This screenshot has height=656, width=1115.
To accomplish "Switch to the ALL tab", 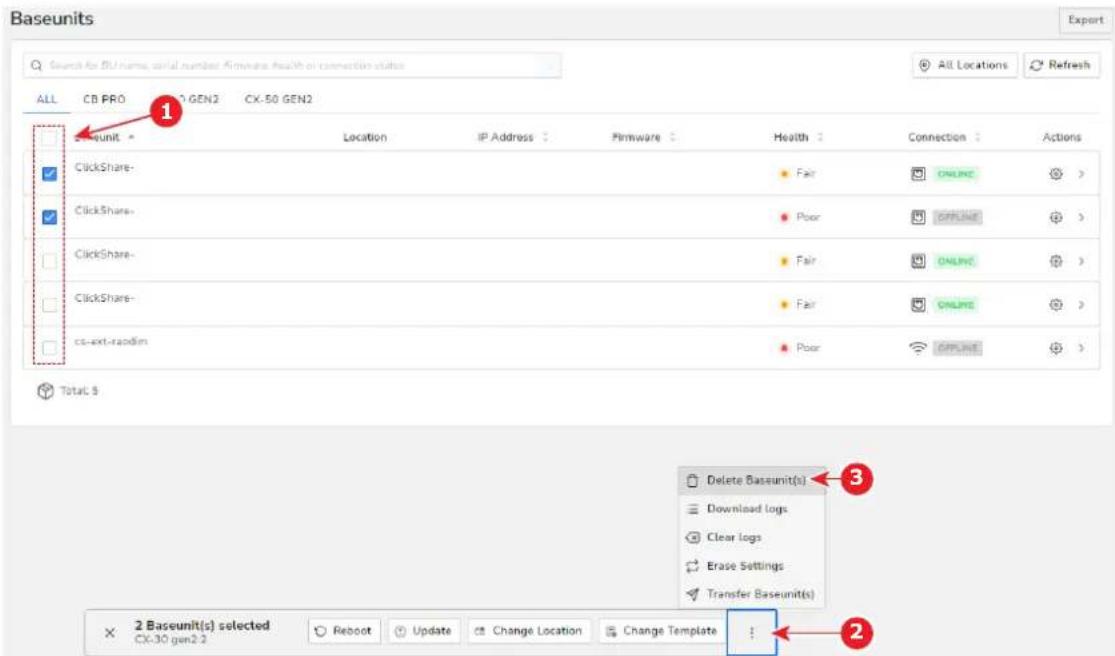I will click(x=46, y=100).
